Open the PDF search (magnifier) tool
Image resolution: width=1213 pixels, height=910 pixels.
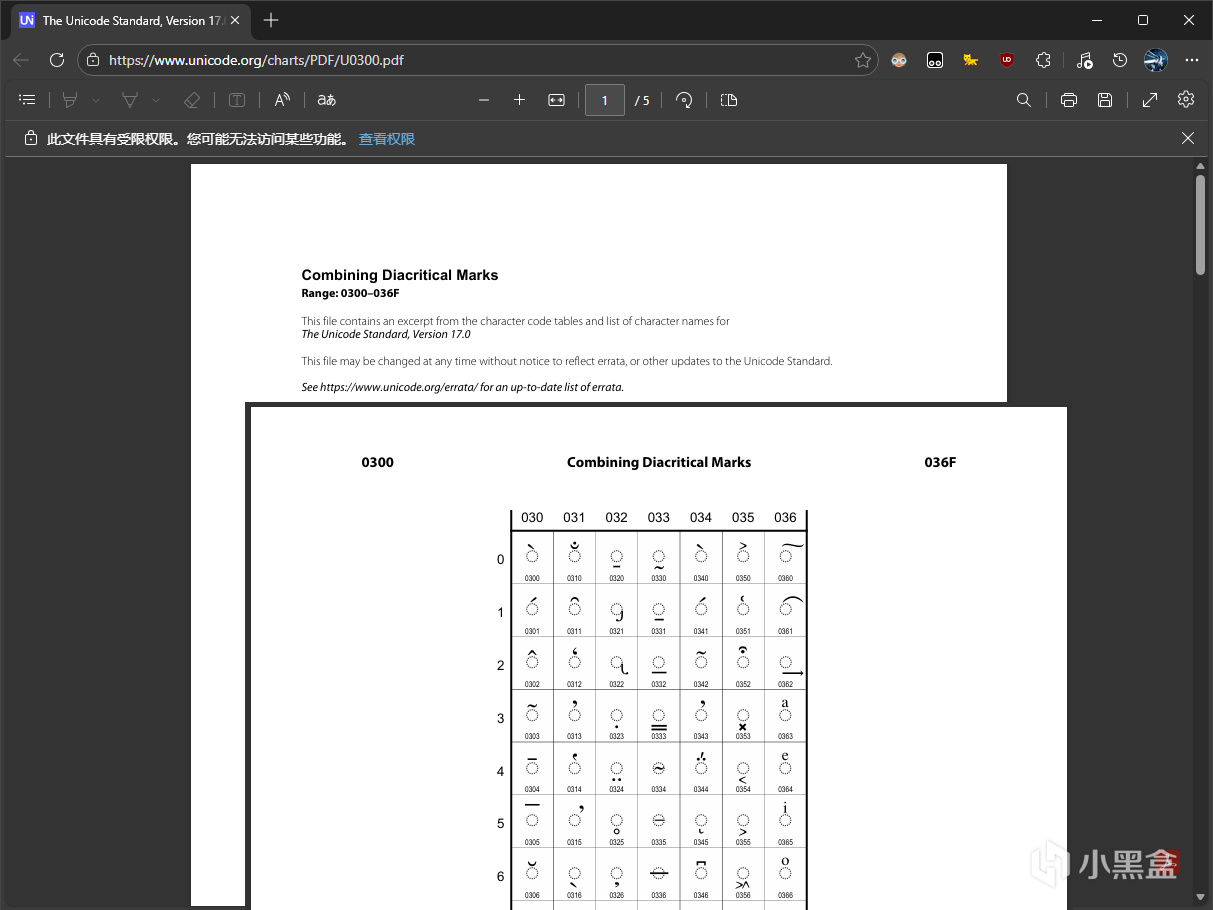(x=1024, y=100)
